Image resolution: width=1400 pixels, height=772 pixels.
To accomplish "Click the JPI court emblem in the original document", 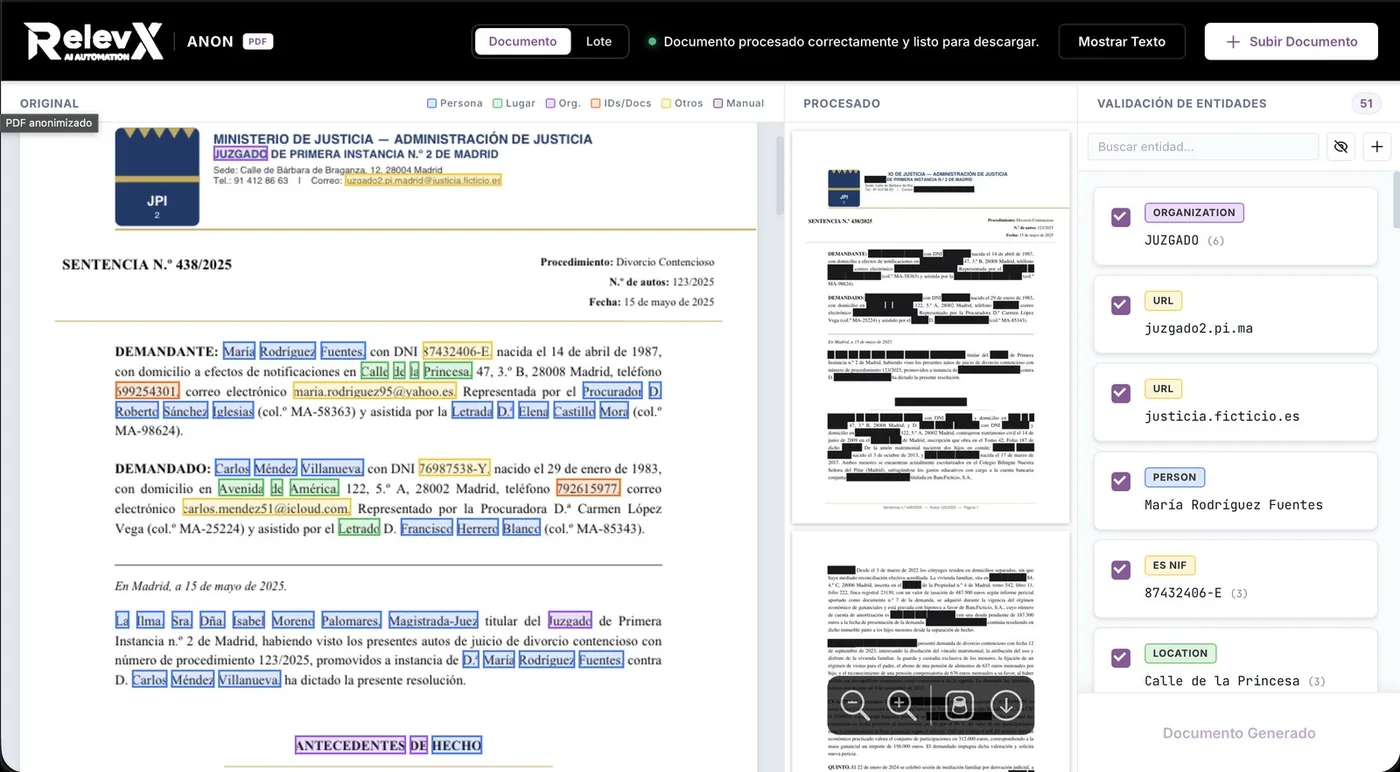I will tap(157, 177).
